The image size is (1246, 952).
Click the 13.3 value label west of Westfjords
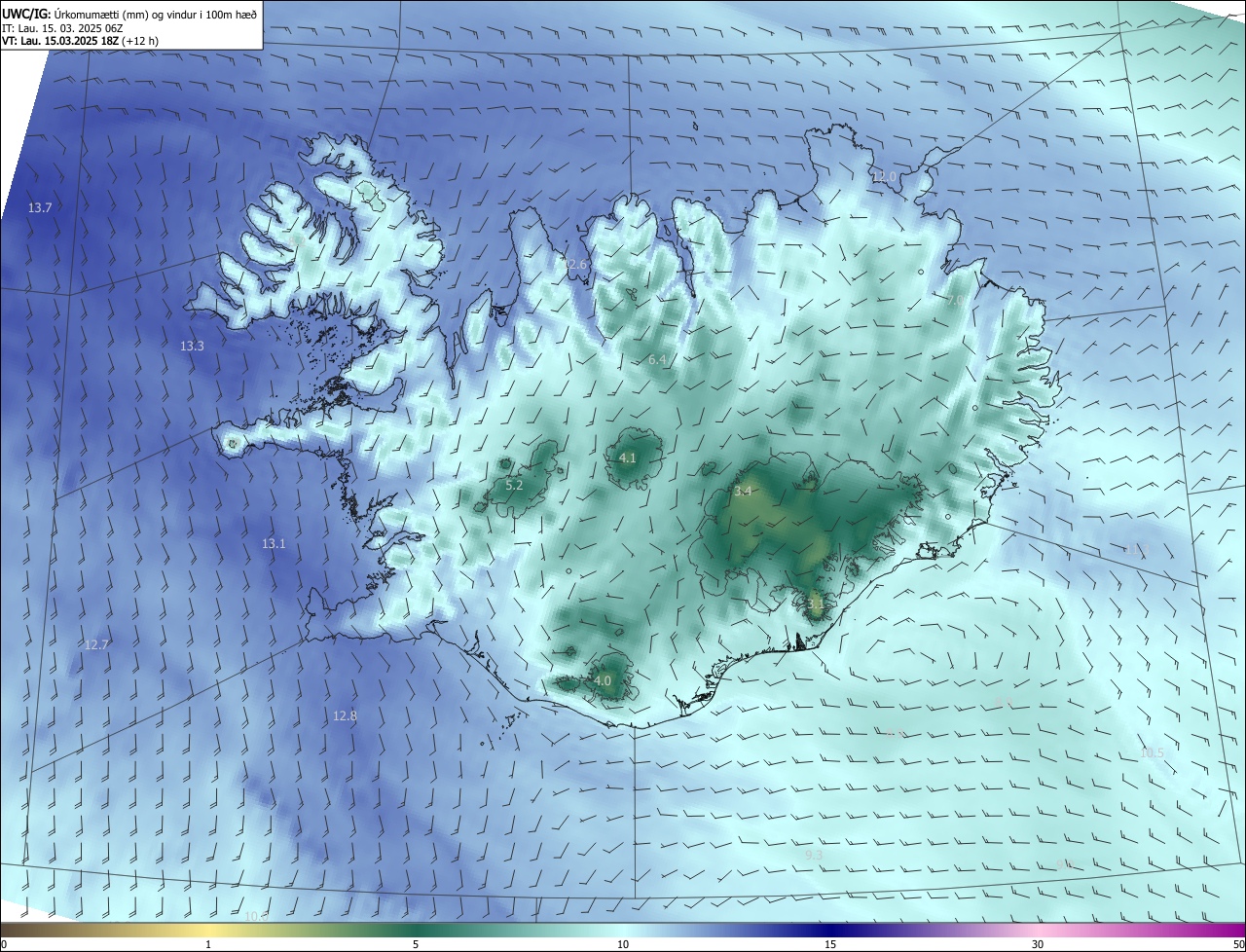(x=193, y=347)
